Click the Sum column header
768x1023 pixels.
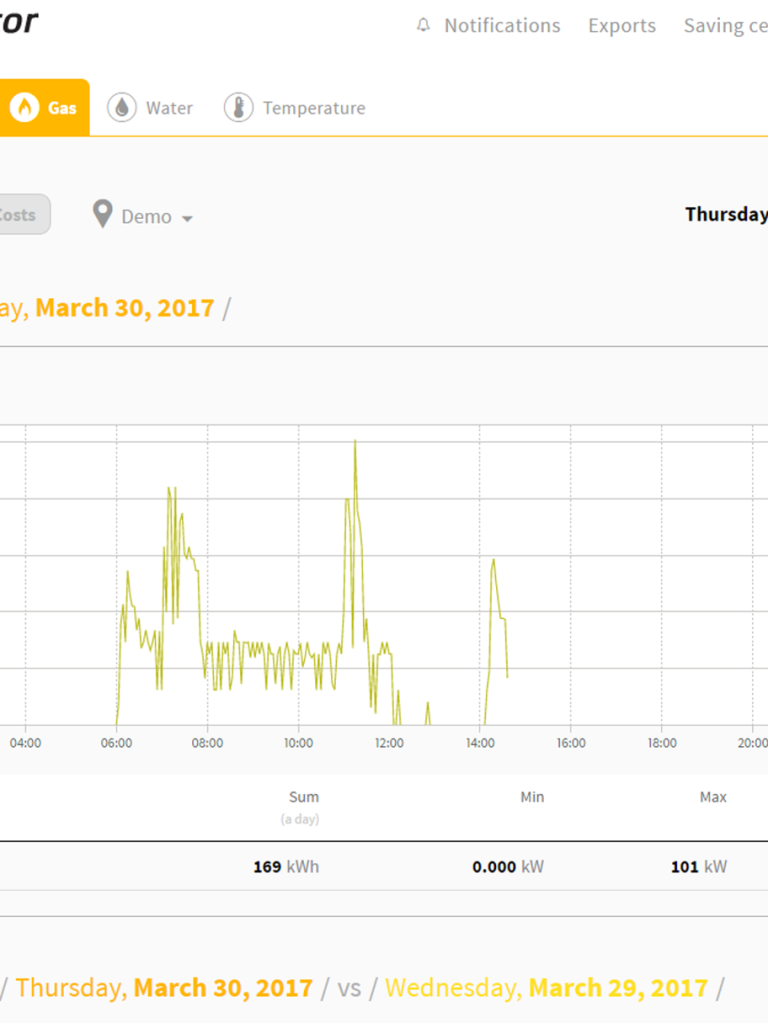pyautogui.click(x=304, y=797)
